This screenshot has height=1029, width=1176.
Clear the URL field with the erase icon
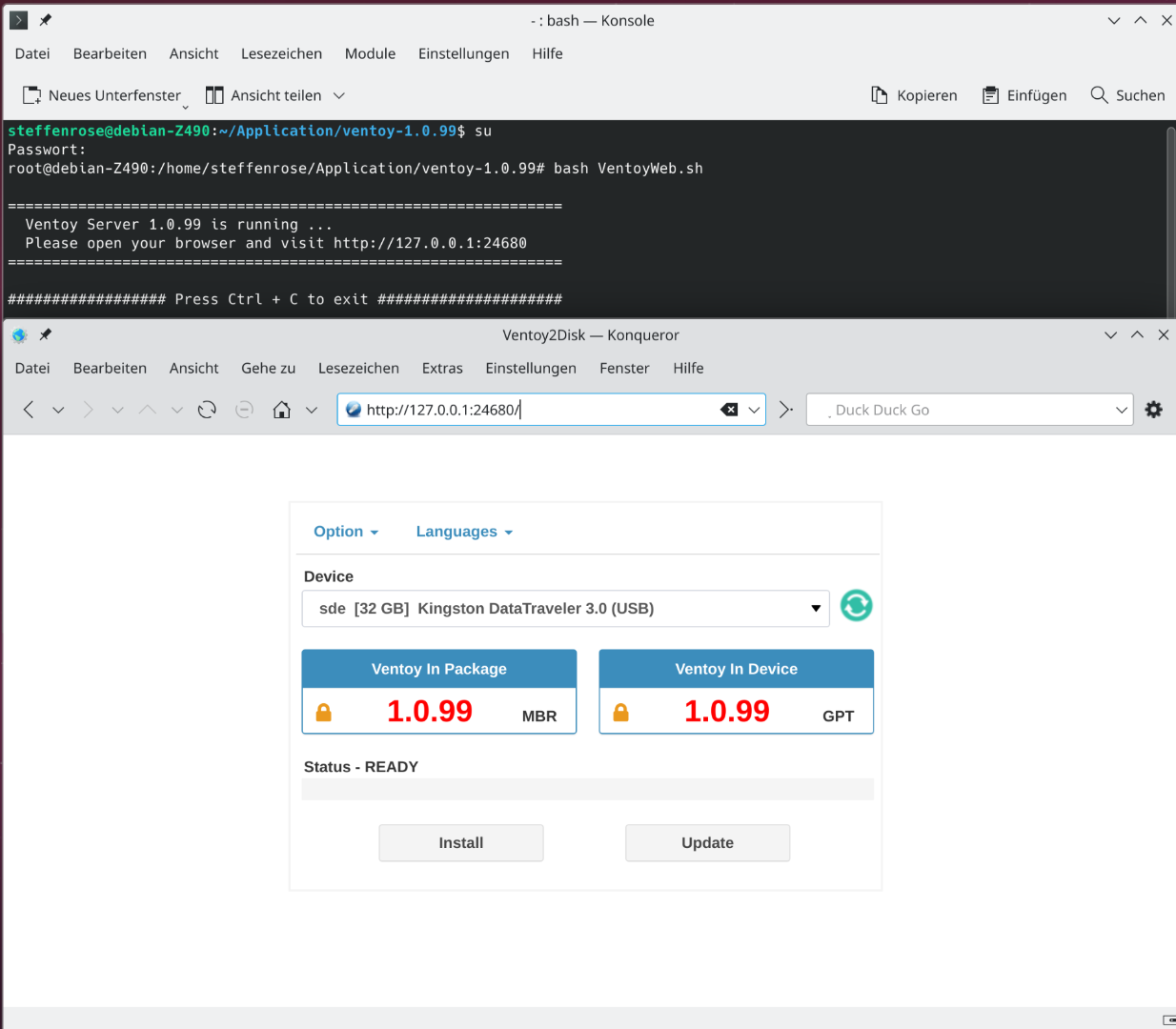[x=729, y=410]
